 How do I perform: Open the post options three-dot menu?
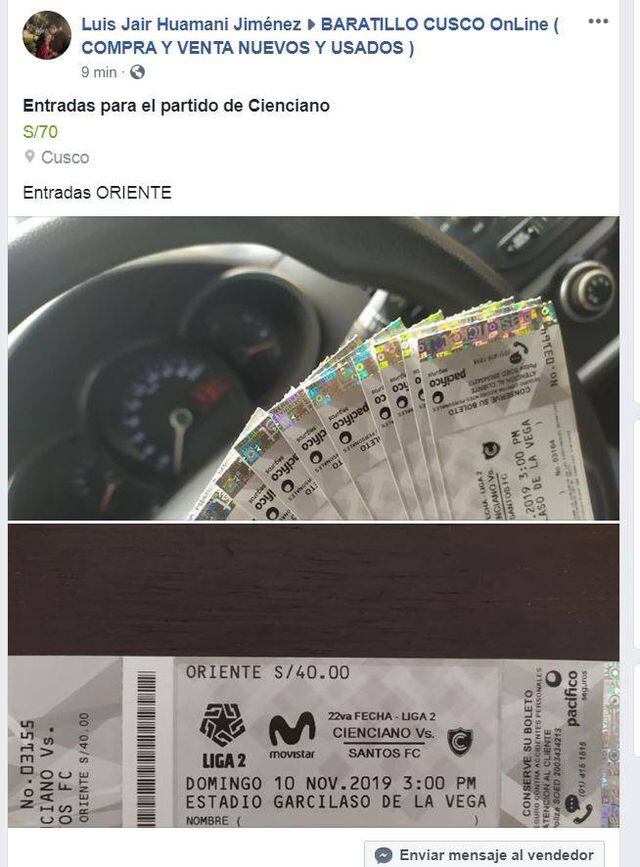(x=598, y=22)
